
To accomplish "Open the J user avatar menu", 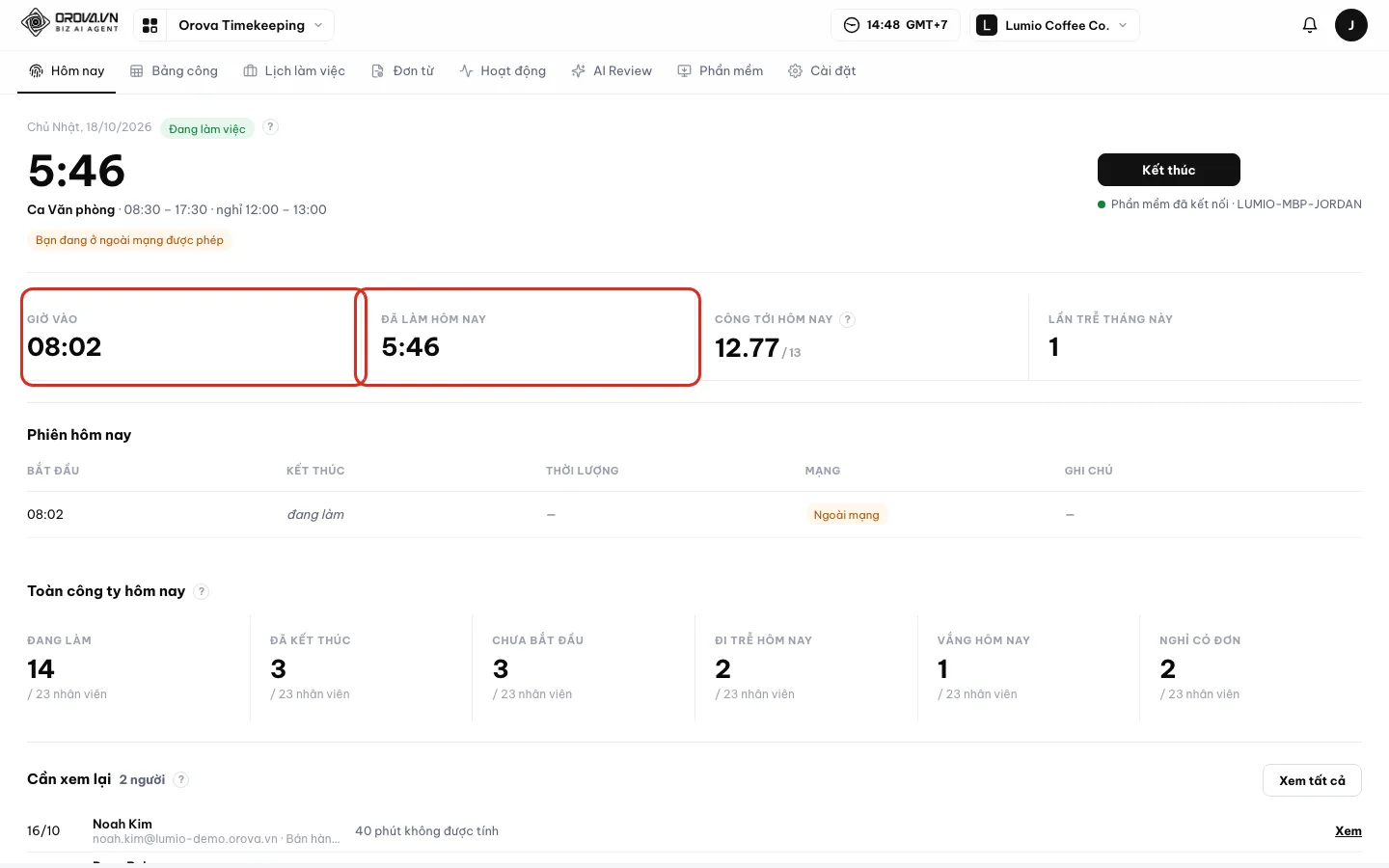I will [x=1350, y=25].
